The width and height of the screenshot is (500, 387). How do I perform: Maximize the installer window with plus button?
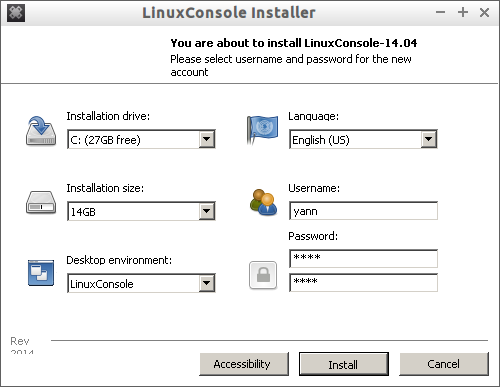(463, 13)
